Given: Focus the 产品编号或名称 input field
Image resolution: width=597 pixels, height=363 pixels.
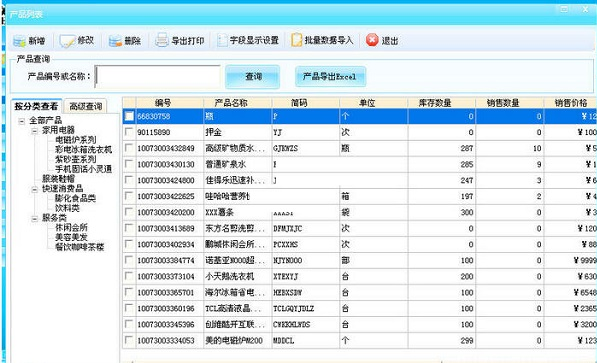Looking at the screenshot, I should tap(158, 77).
